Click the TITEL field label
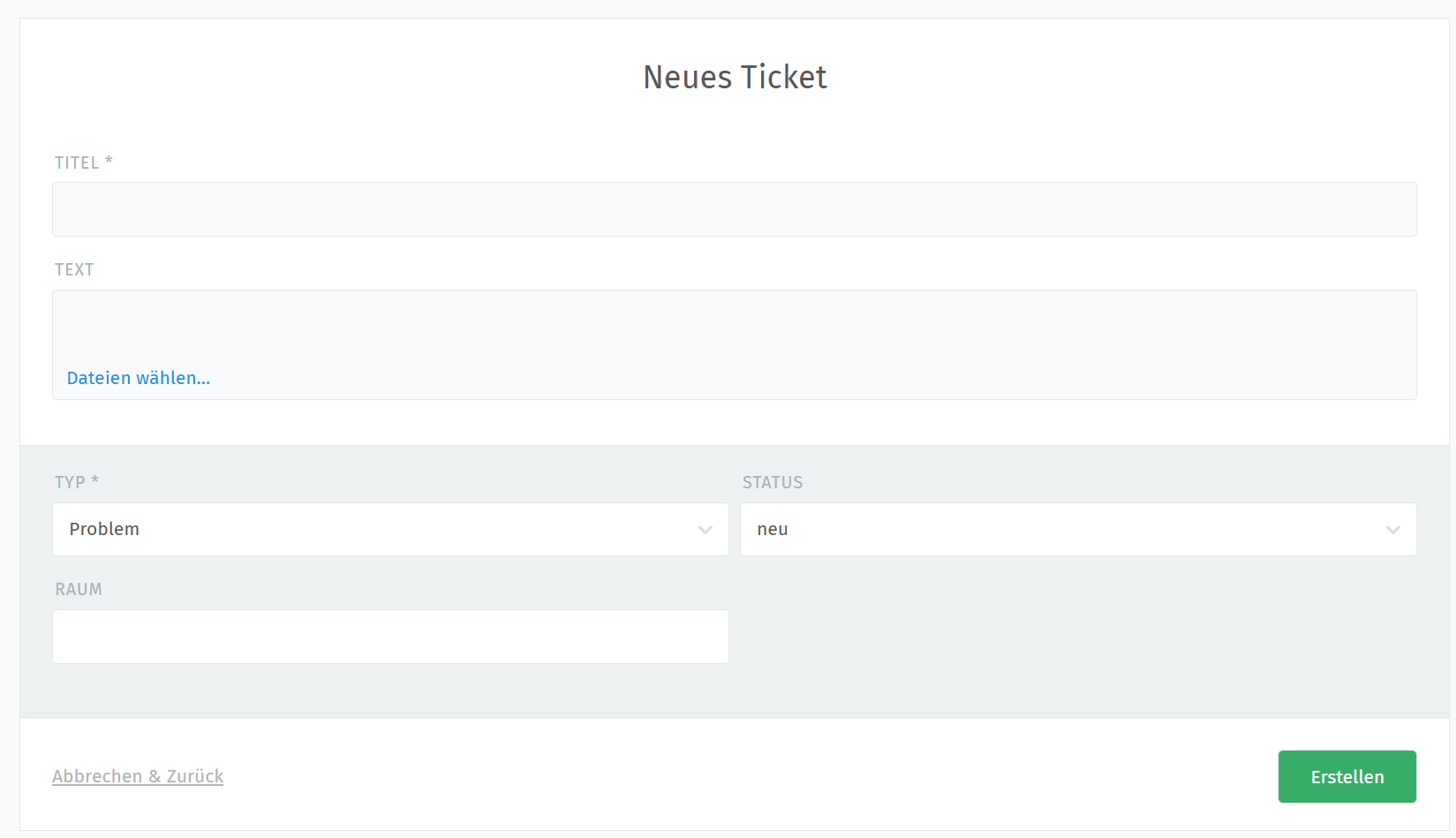The image size is (1456, 838). (x=77, y=162)
